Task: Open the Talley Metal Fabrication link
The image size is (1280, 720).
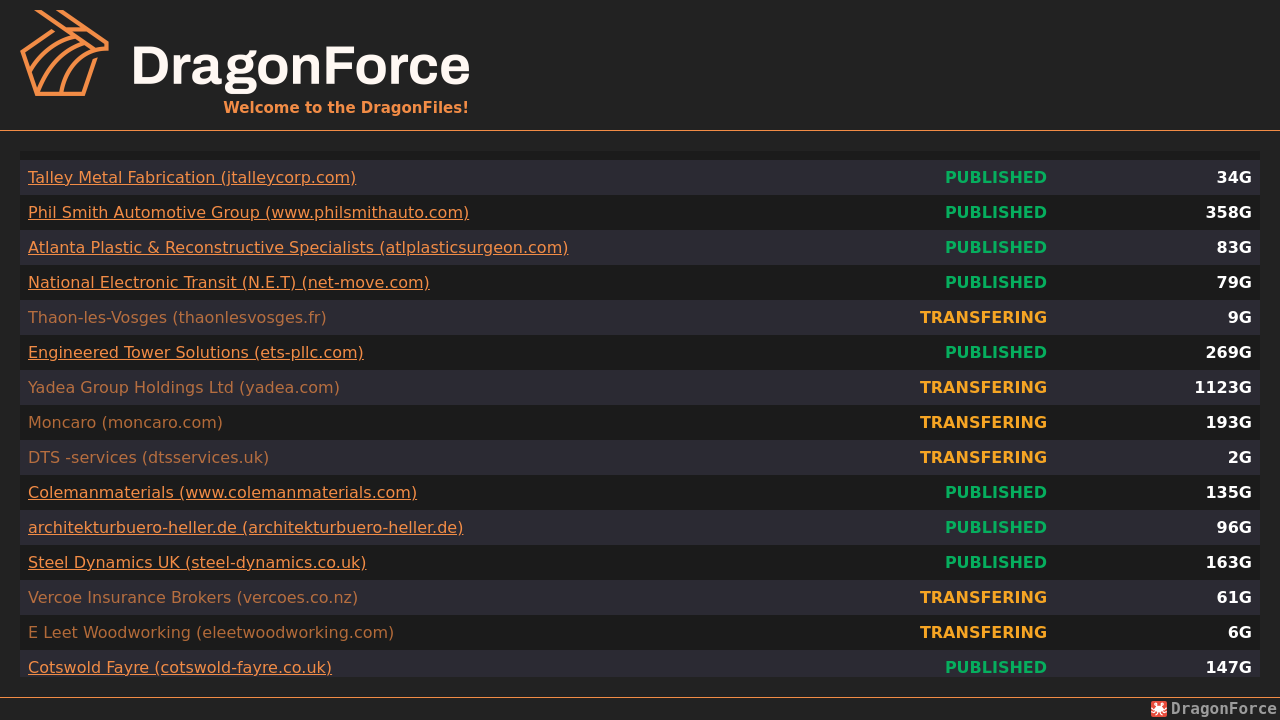Action: (192, 177)
